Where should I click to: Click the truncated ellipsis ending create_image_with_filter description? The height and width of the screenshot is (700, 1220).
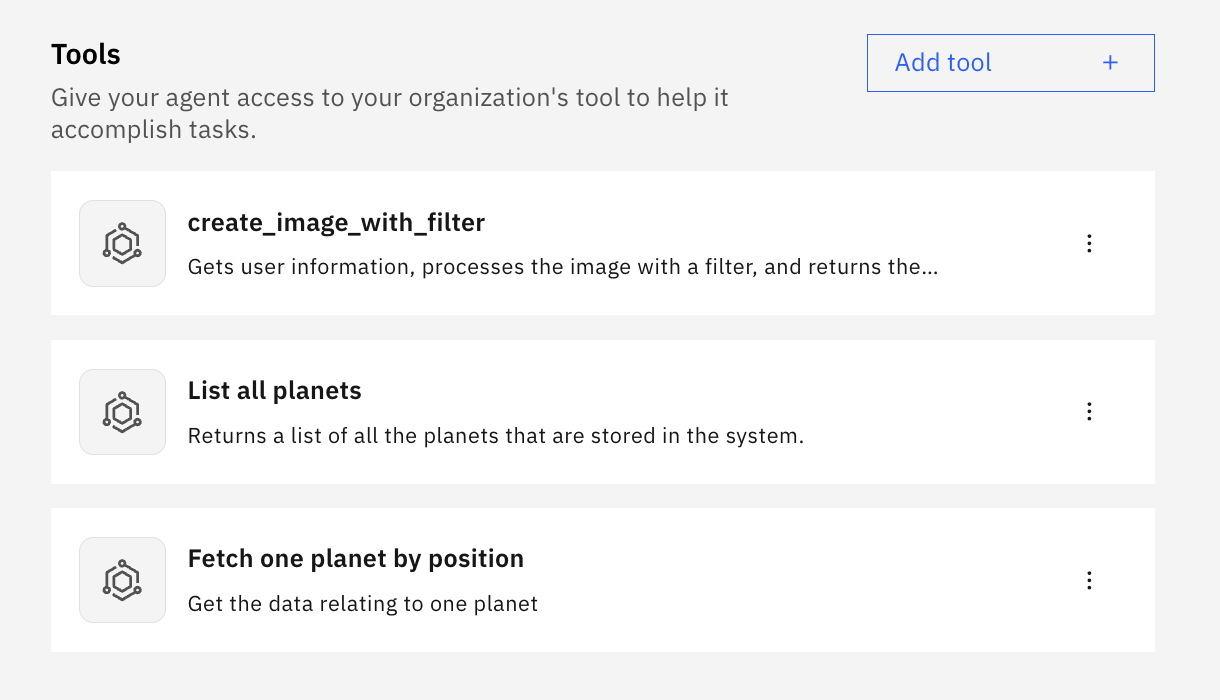click(x=930, y=268)
